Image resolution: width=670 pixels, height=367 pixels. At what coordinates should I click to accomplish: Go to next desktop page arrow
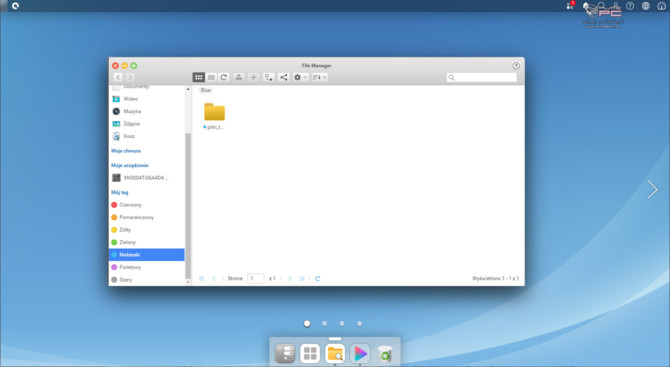coord(652,189)
